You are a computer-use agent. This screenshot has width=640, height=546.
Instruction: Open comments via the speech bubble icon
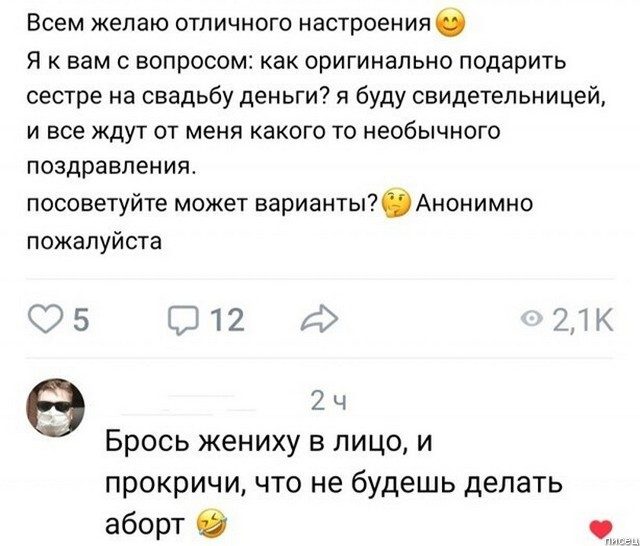point(178,320)
